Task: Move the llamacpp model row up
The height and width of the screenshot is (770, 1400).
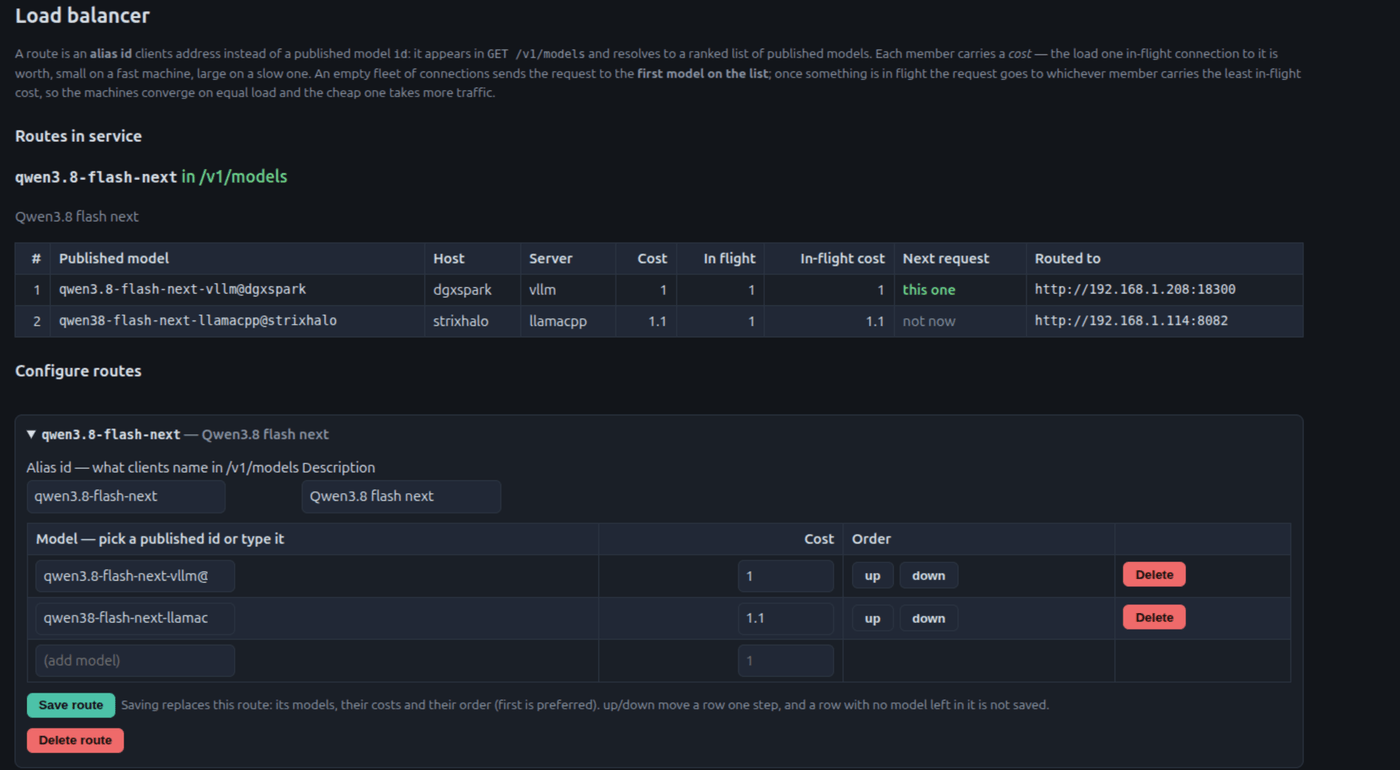Action: click(872, 618)
